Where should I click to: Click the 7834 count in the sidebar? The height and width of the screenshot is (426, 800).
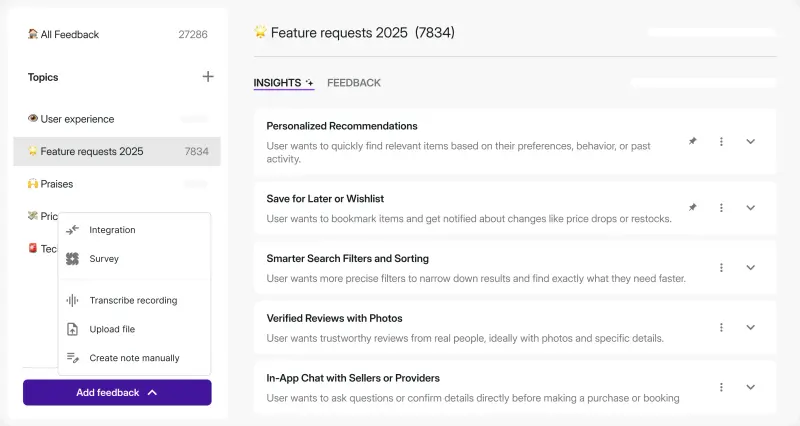pyautogui.click(x=196, y=151)
